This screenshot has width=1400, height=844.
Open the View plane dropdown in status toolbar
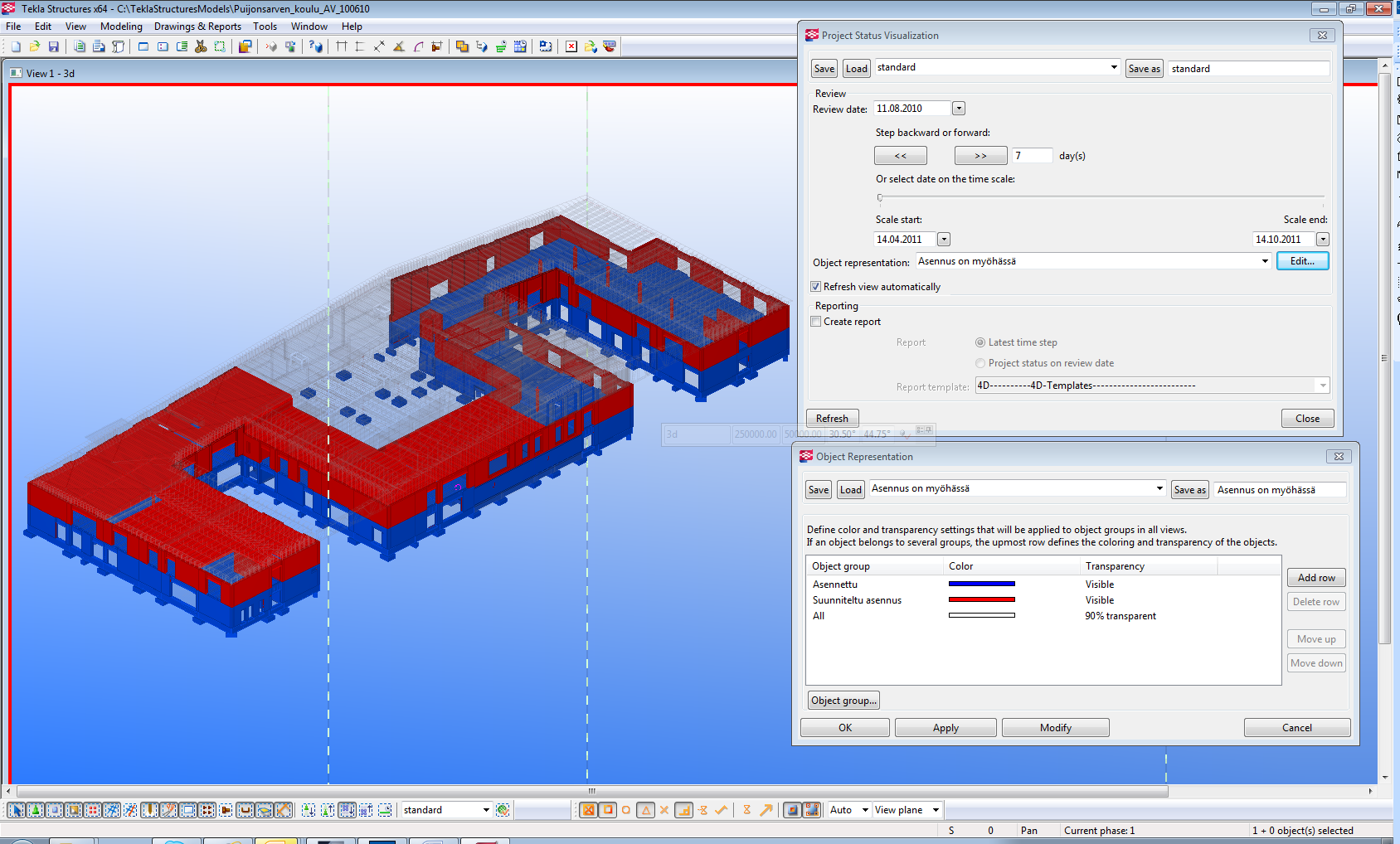coord(936,810)
